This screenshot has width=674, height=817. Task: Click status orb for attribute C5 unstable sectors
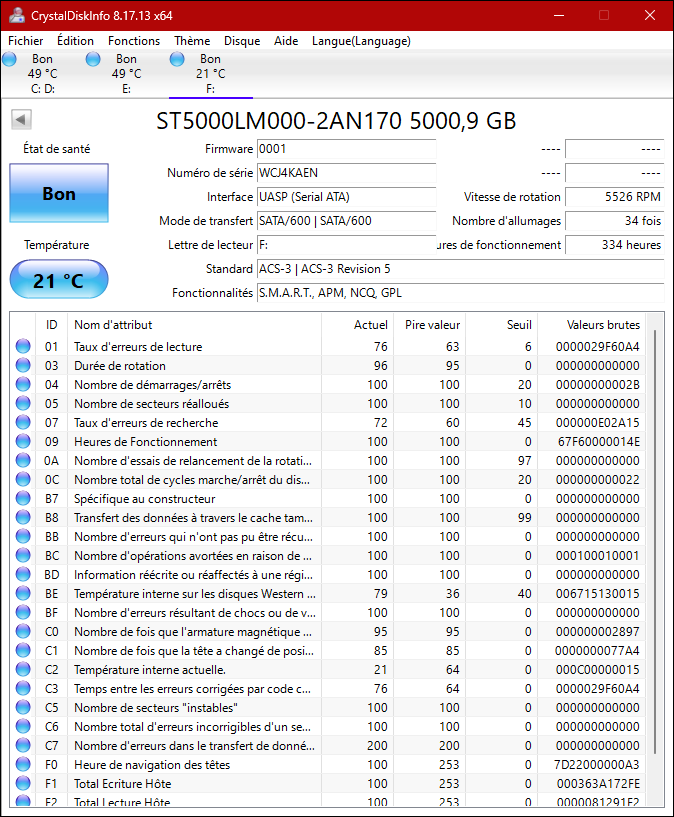coord(23,708)
